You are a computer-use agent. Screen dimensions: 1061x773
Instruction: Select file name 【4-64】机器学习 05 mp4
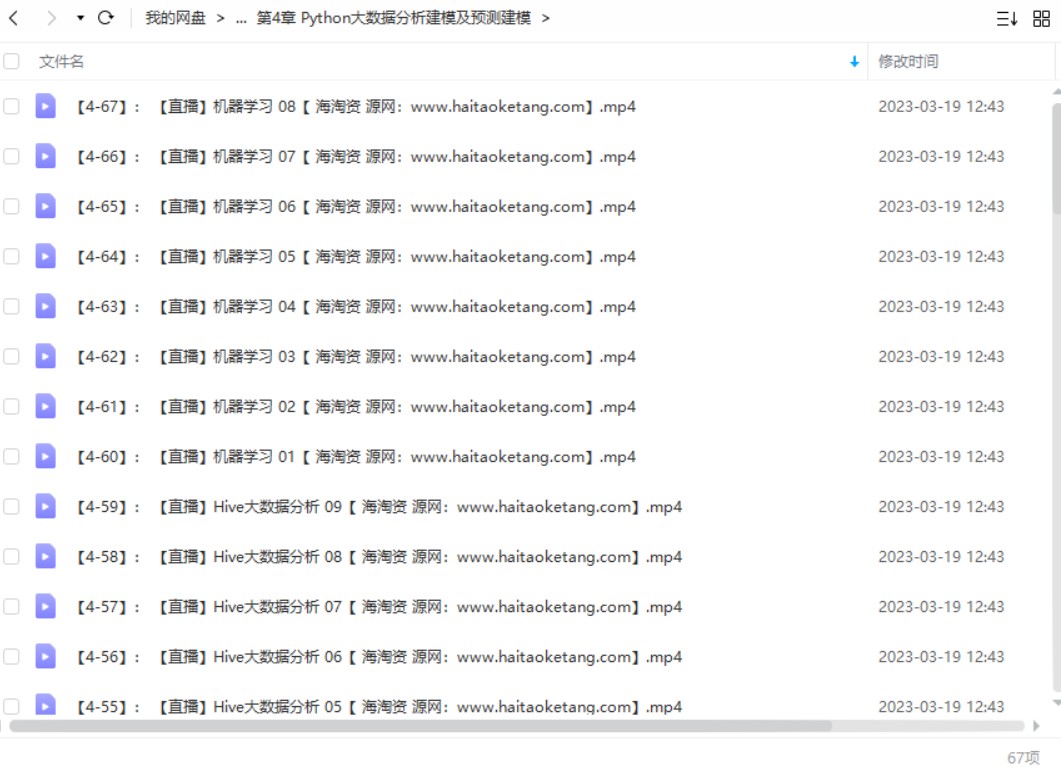coord(355,257)
